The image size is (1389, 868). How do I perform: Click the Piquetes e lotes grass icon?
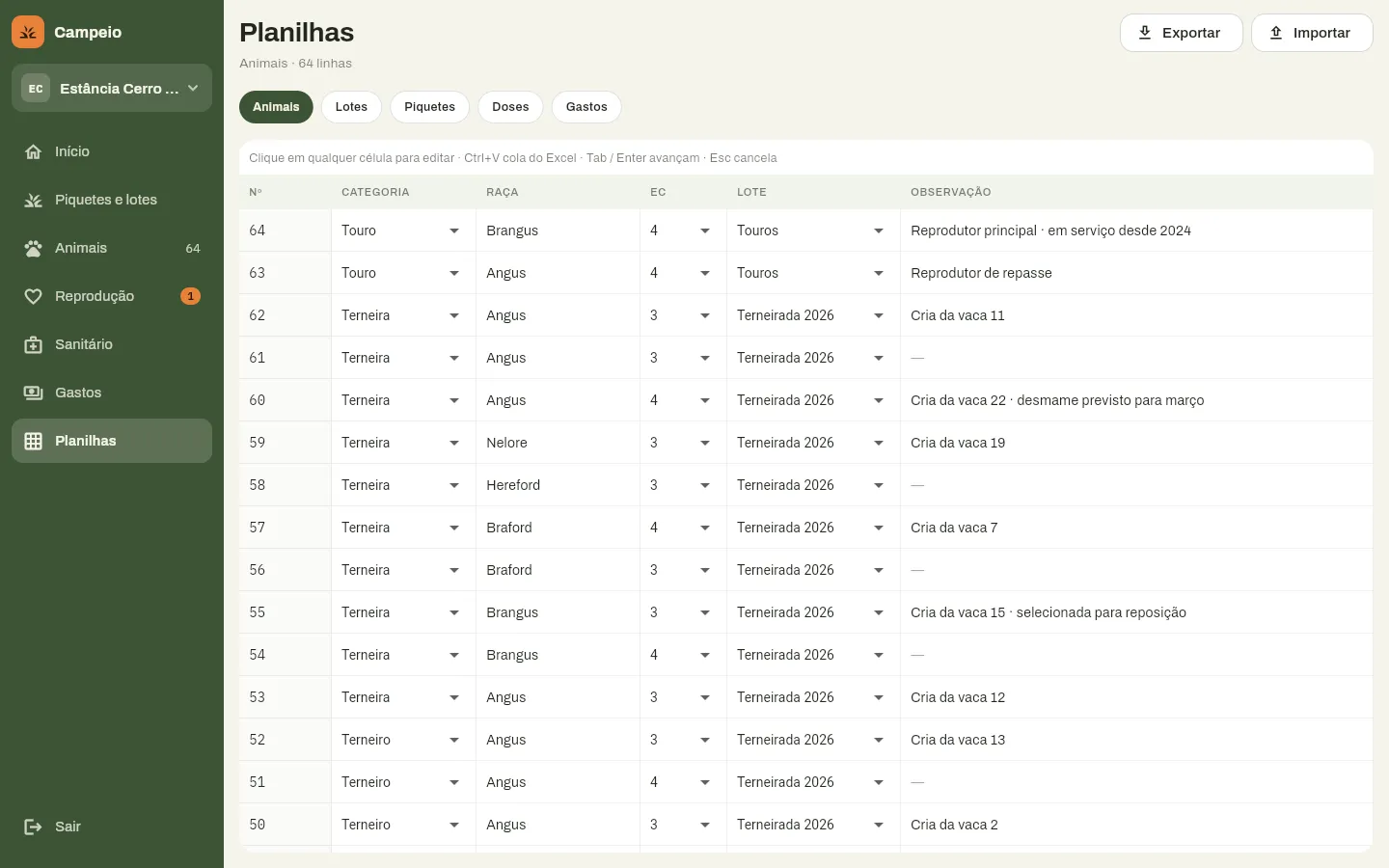tap(33, 200)
